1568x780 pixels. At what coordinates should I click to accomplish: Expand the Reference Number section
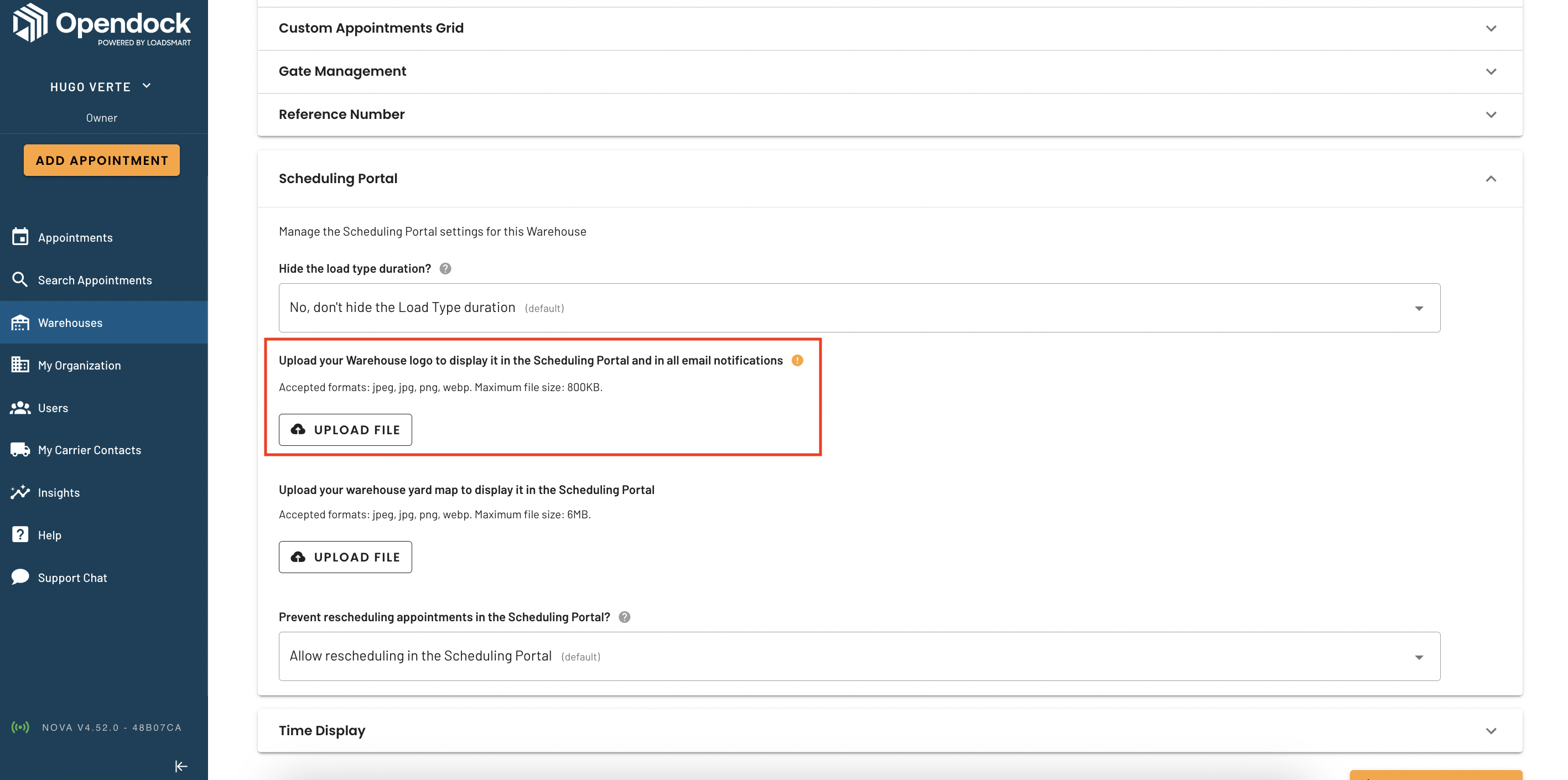890,115
